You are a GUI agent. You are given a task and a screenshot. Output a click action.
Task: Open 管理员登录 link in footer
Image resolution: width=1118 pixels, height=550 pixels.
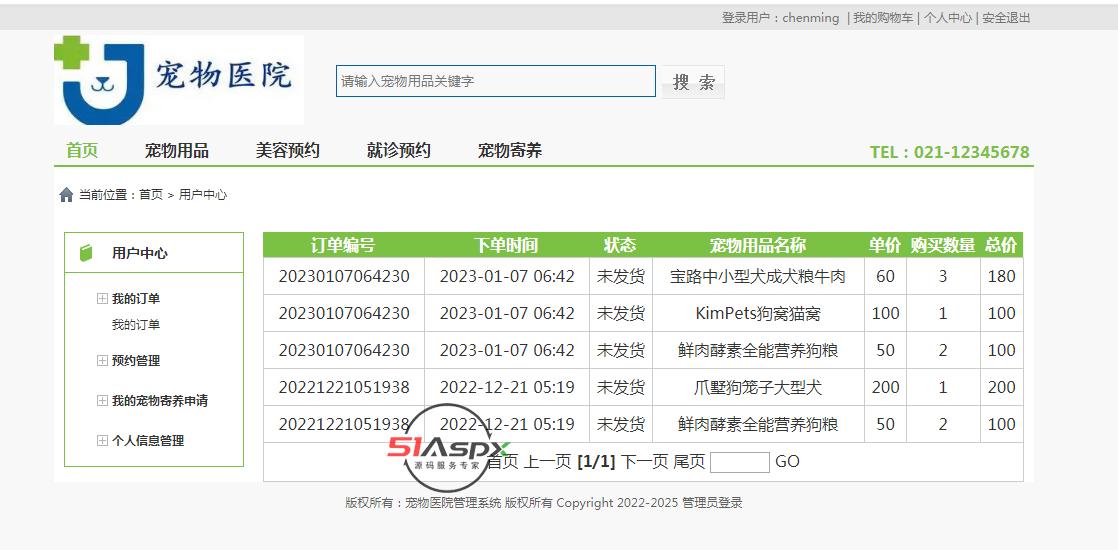tap(712, 503)
